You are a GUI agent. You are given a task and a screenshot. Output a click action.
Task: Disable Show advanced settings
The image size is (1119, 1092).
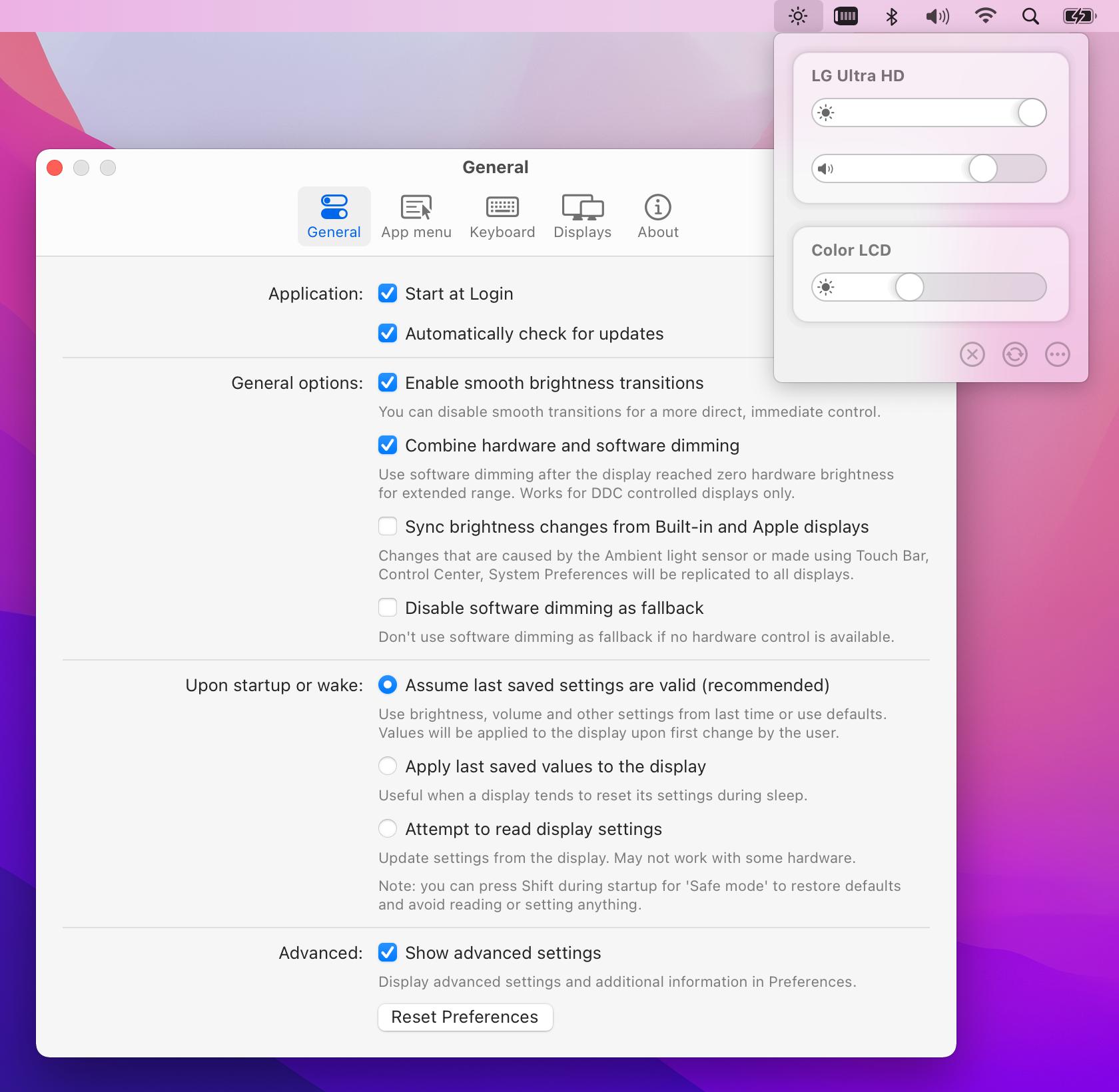[388, 953]
